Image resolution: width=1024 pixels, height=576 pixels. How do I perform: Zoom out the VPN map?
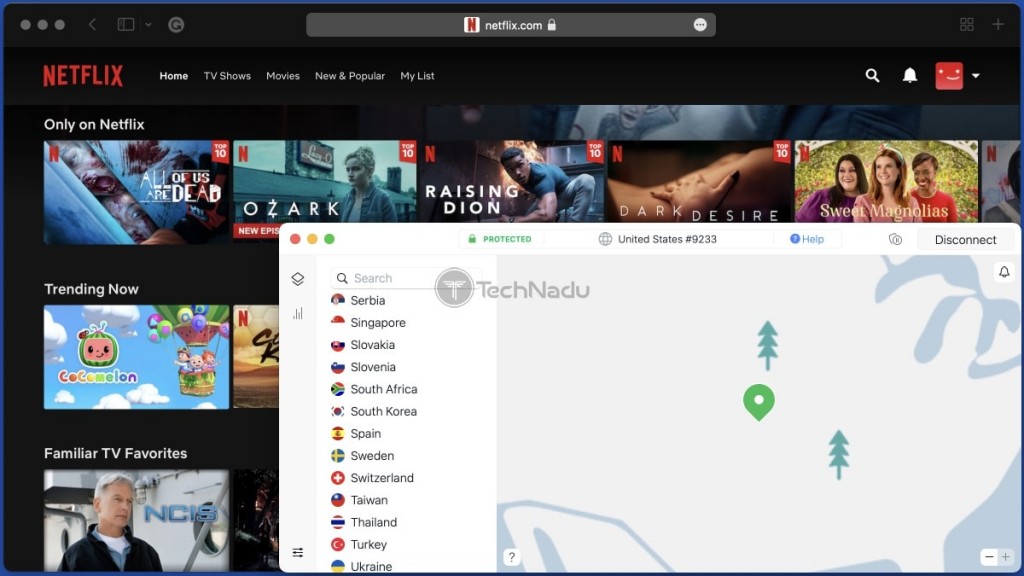click(x=989, y=556)
